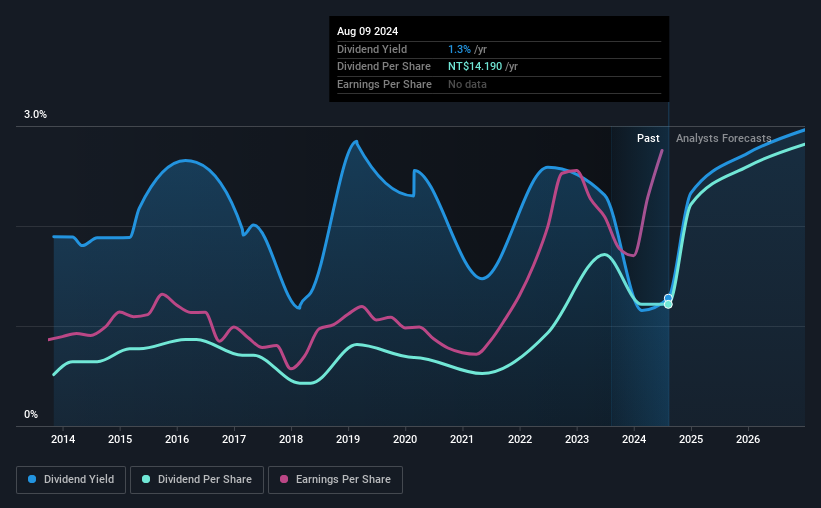Click the blue Dividend Yield legend dot
The height and width of the screenshot is (508, 821).
coord(32,479)
